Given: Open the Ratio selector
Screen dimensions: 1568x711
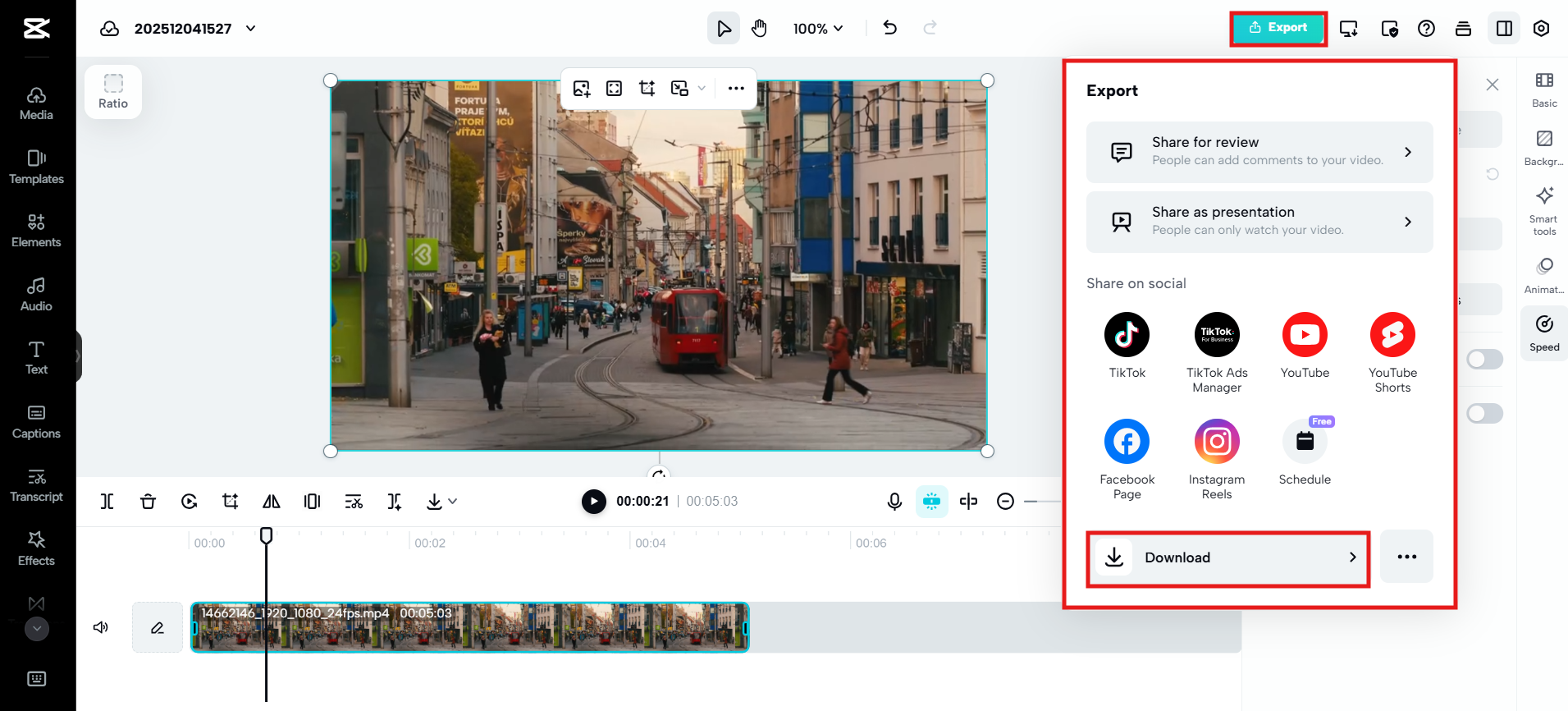Looking at the screenshot, I should (113, 92).
